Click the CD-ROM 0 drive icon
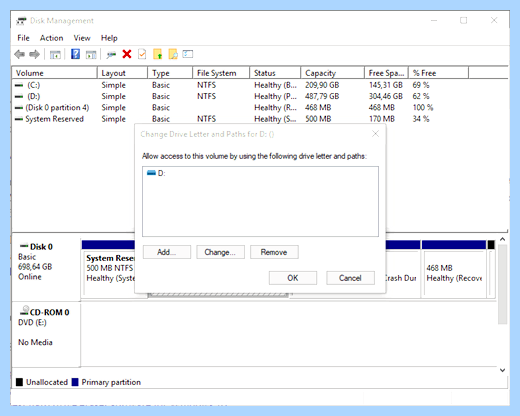 click(x=24, y=311)
